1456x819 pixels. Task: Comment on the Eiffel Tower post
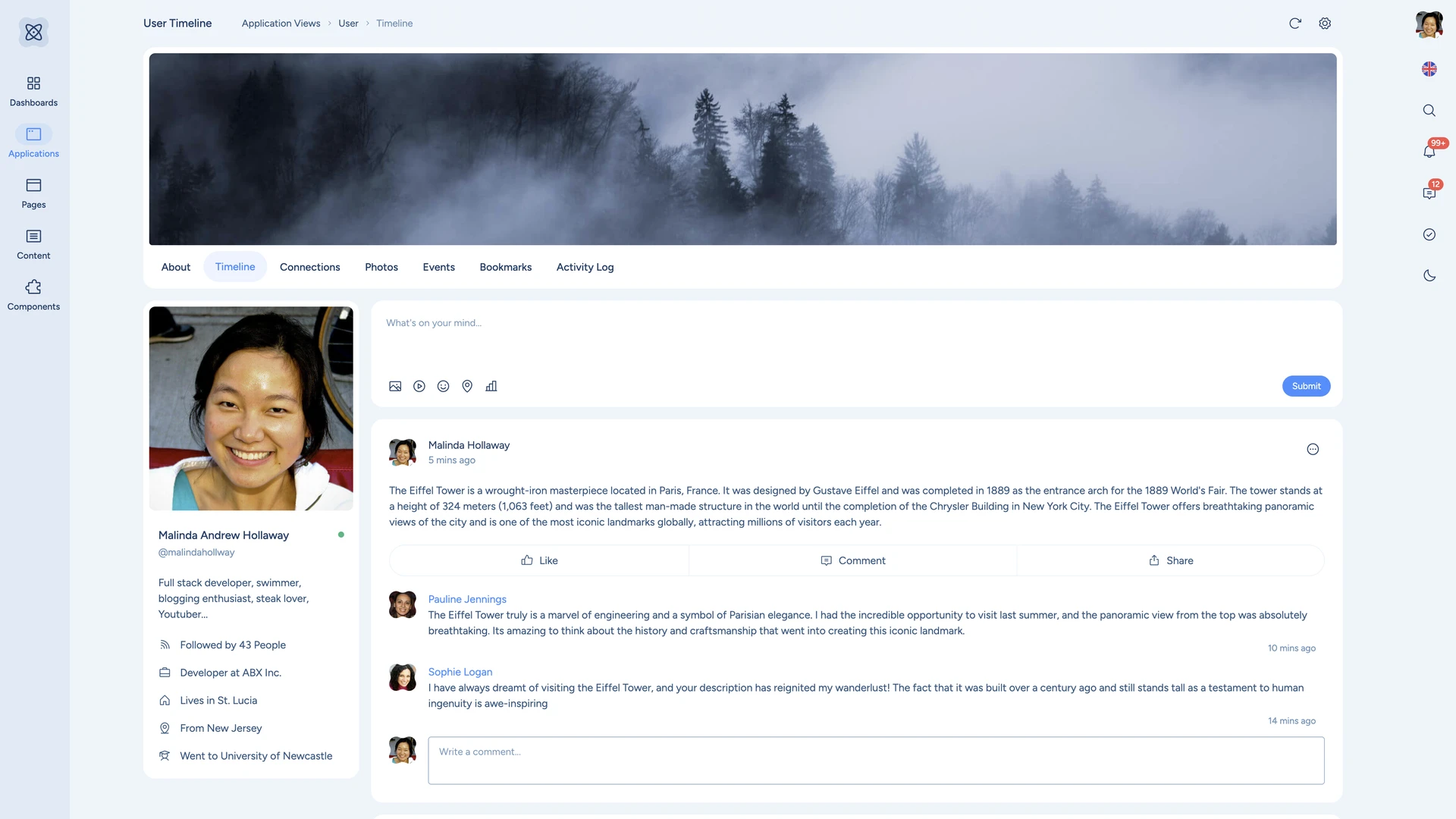852,560
